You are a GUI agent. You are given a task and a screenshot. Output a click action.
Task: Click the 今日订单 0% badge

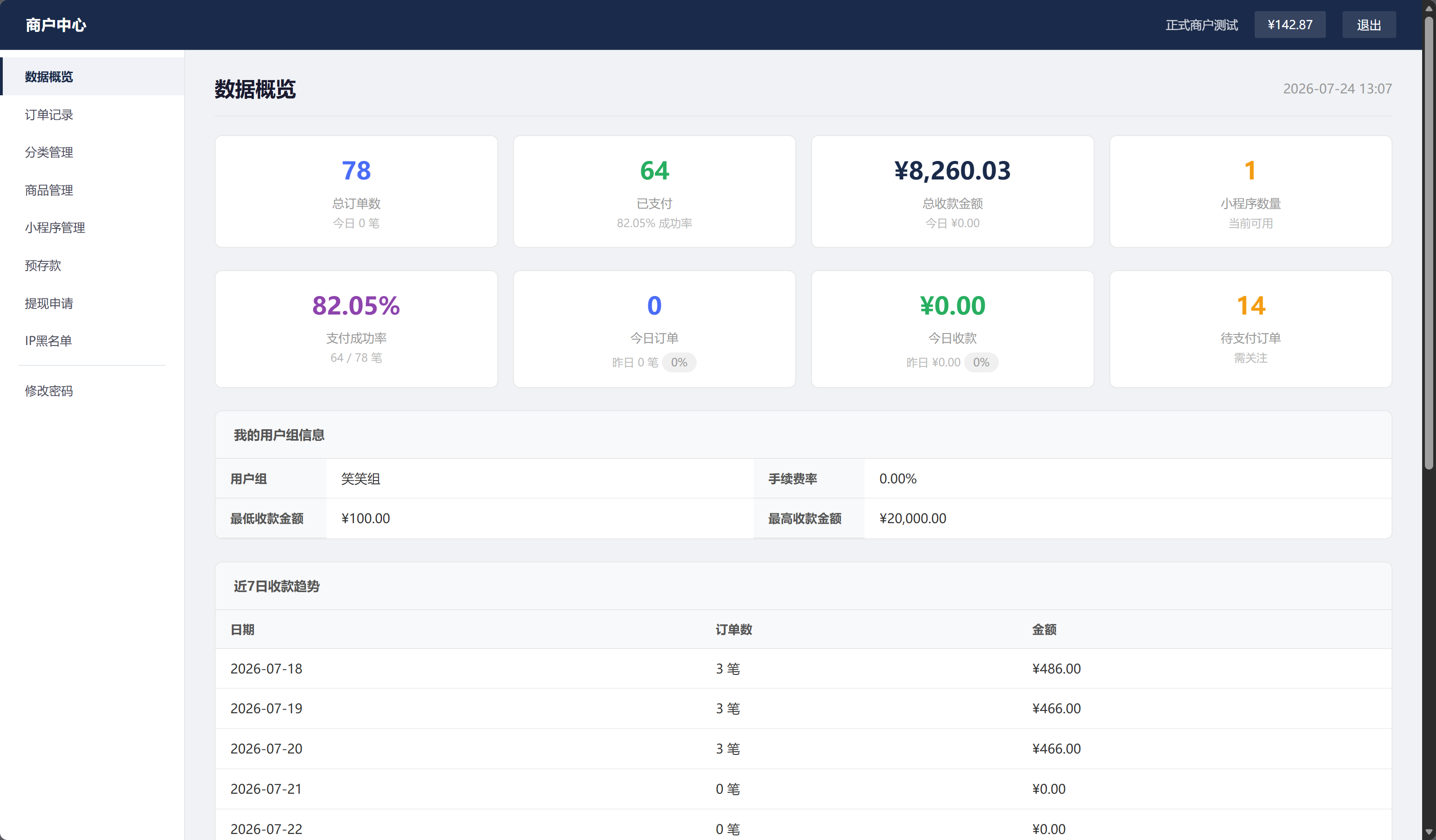point(679,363)
